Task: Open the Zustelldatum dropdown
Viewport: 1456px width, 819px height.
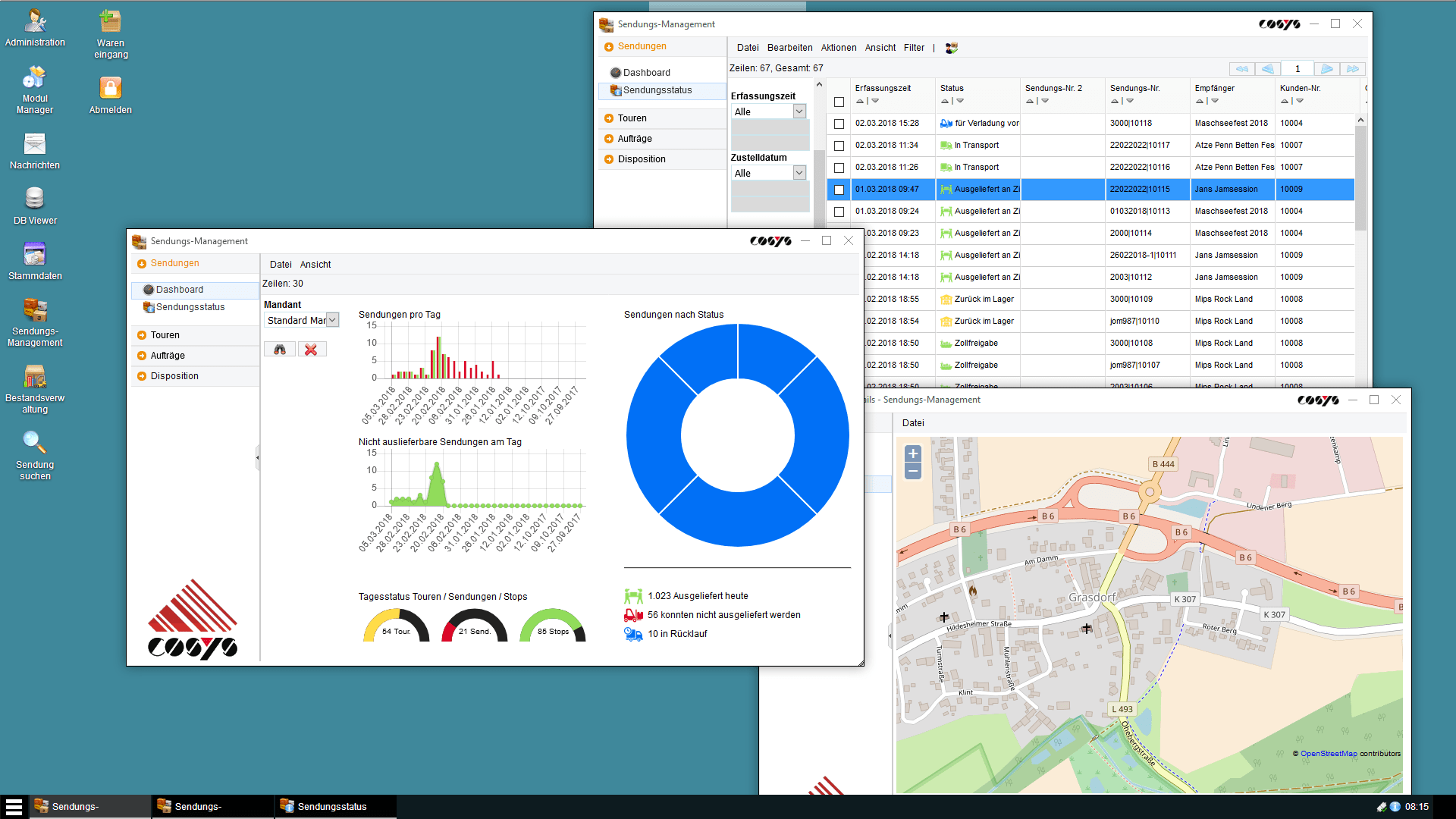Action: click(768, 173)
